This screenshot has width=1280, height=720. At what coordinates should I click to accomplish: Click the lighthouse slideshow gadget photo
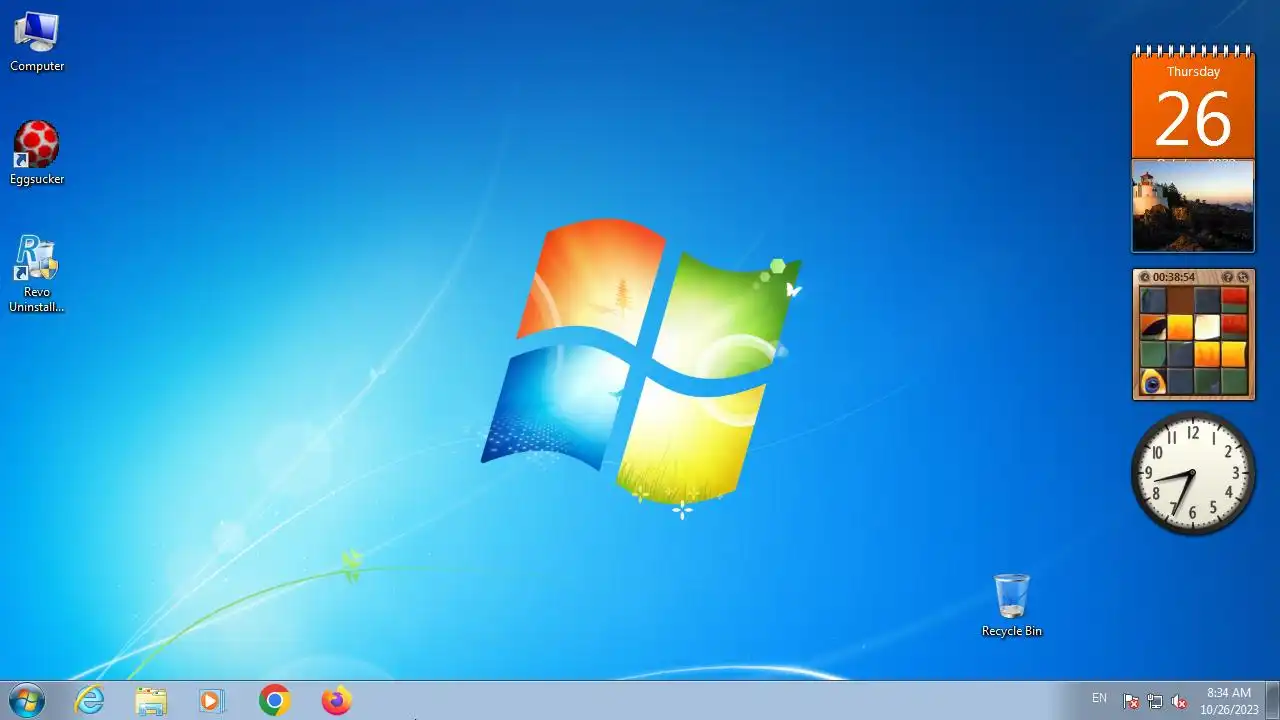tap(1193, 206)
